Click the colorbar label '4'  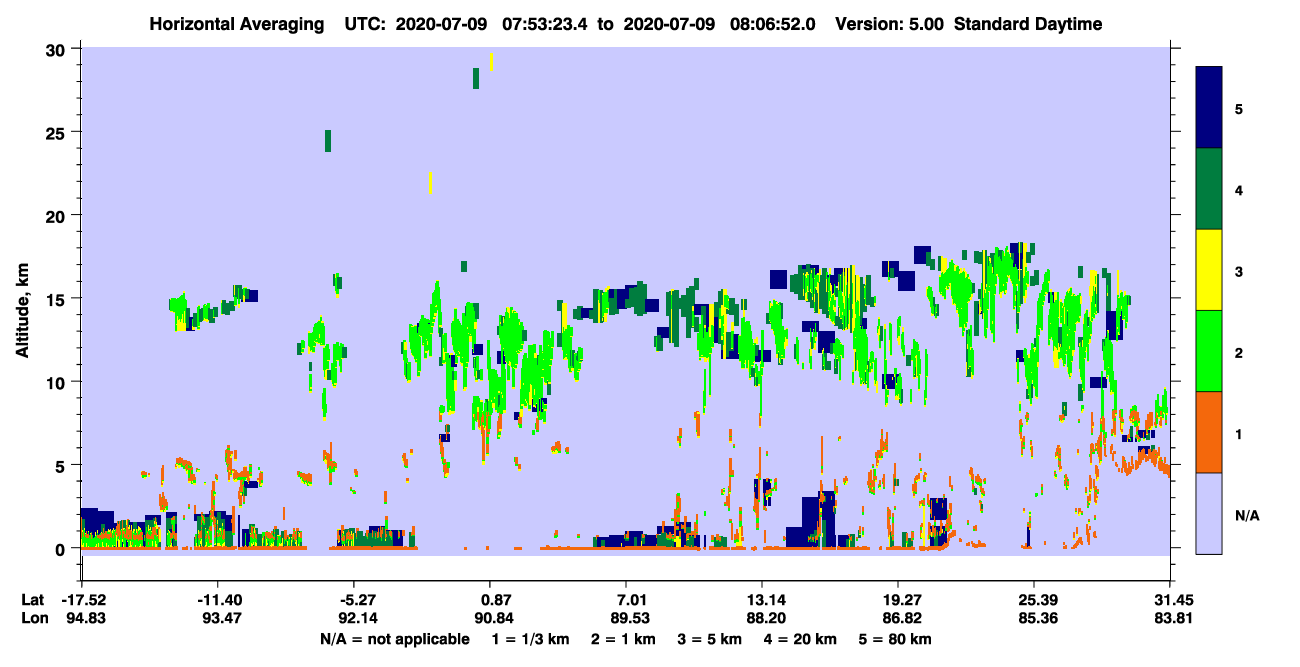tap(1239, 189)
